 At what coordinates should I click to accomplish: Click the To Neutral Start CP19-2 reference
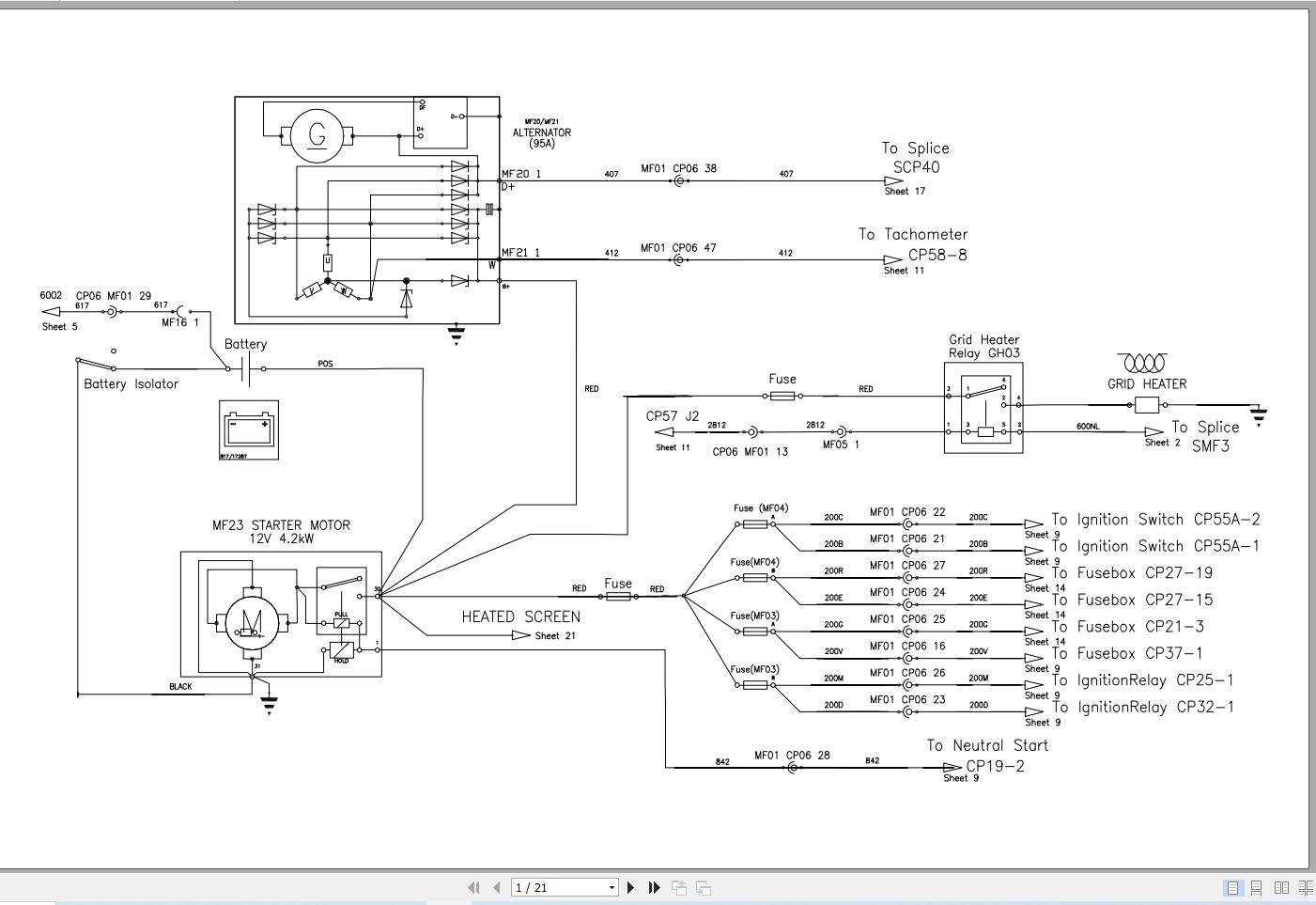pyautogui.click(x=987, y=755)
